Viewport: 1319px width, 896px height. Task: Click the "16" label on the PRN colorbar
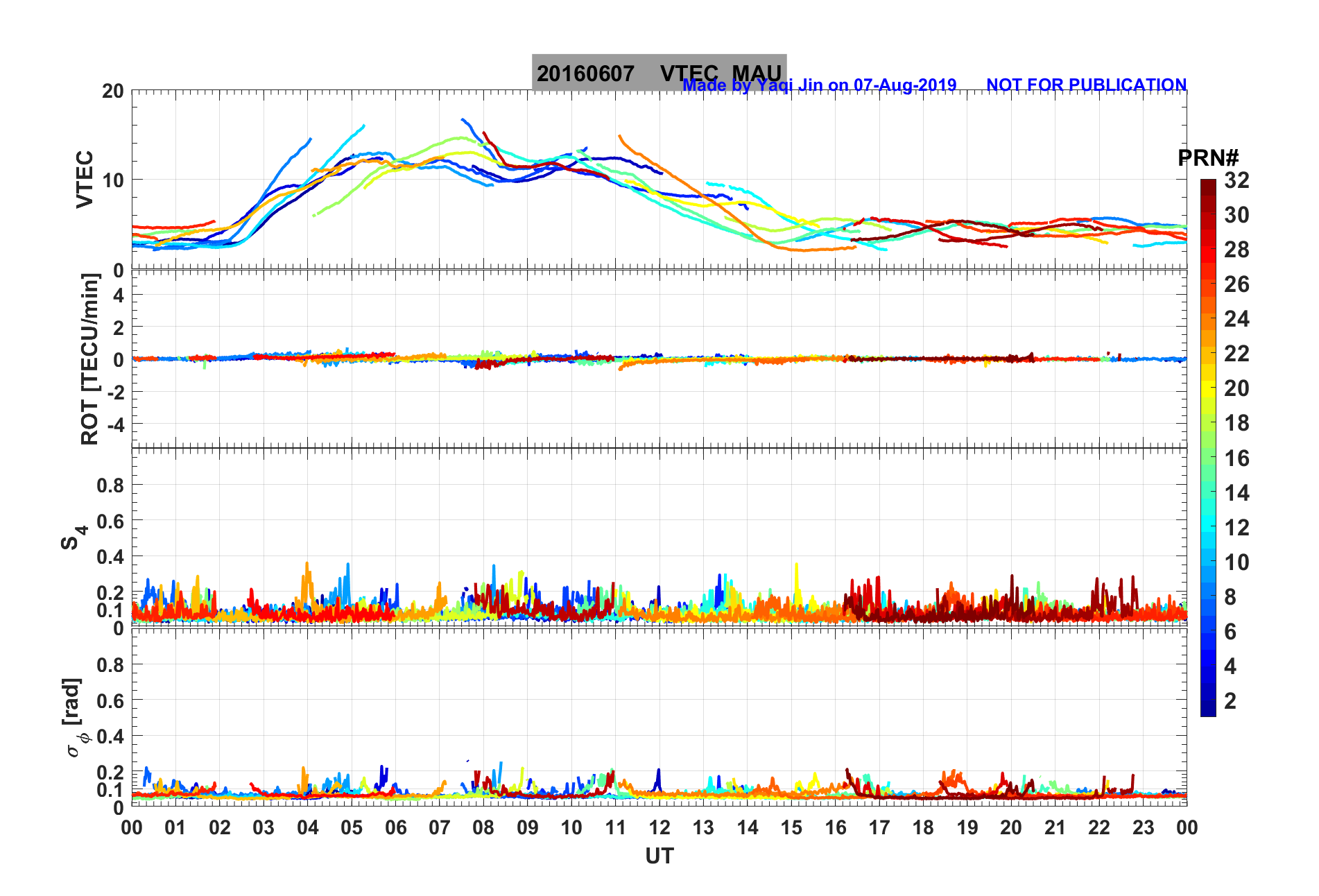(x=1236, y=458)
